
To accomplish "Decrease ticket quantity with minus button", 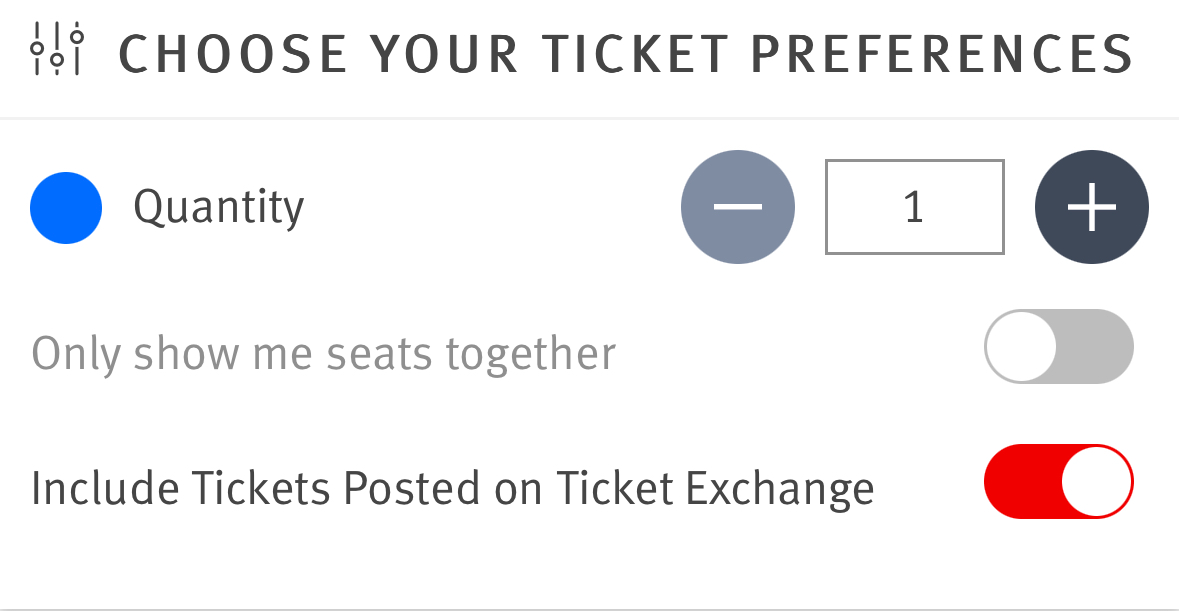I will 738,207.
